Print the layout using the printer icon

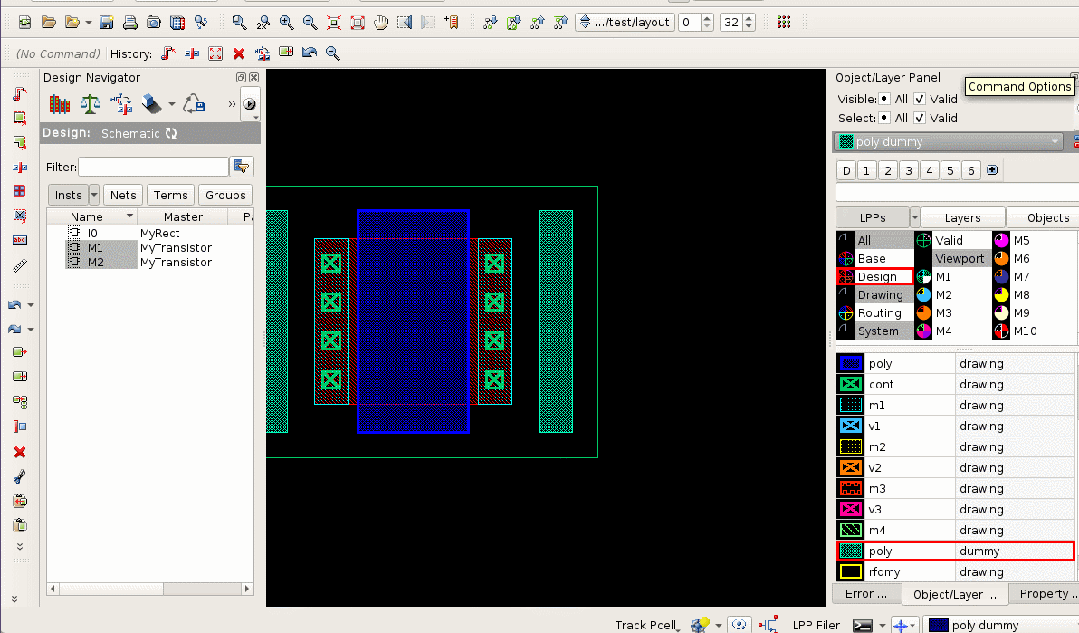pos(130,22)
